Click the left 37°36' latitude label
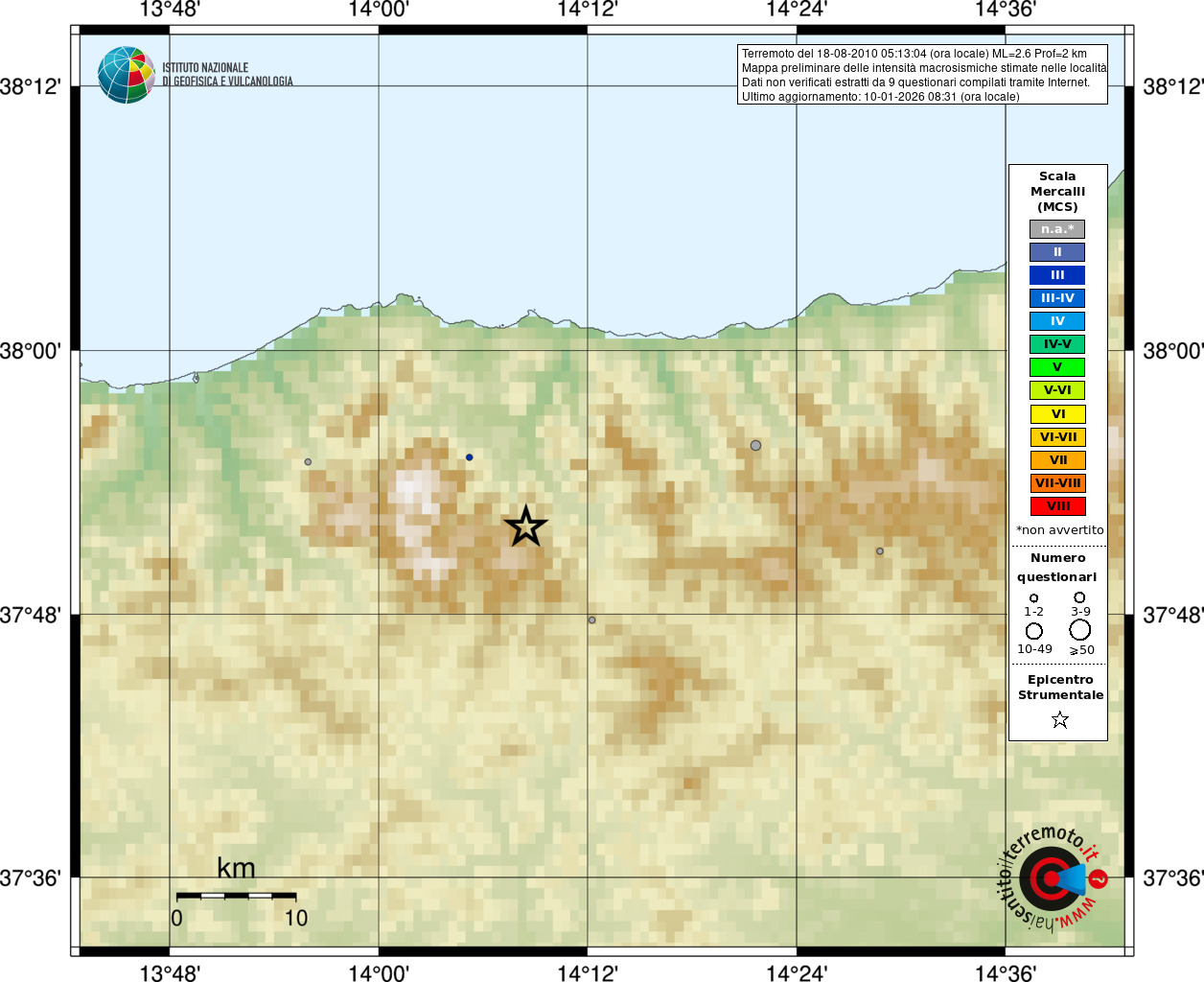 31,878
